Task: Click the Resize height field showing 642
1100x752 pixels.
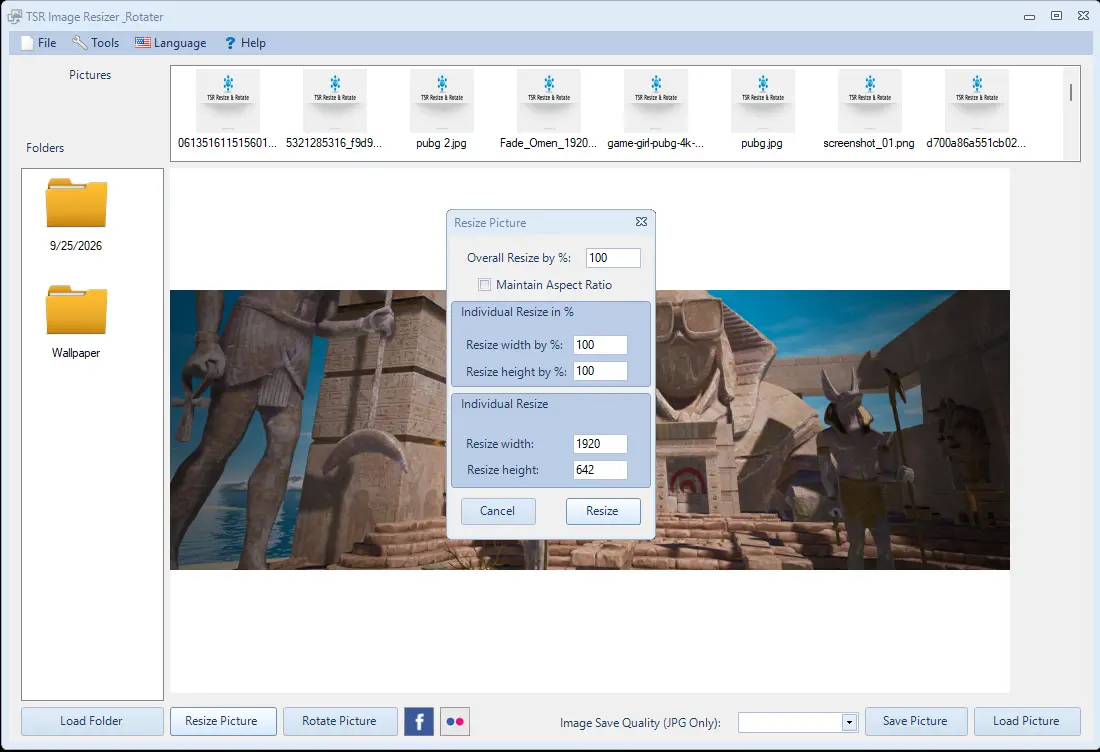Action: click(x=600, y=470)
